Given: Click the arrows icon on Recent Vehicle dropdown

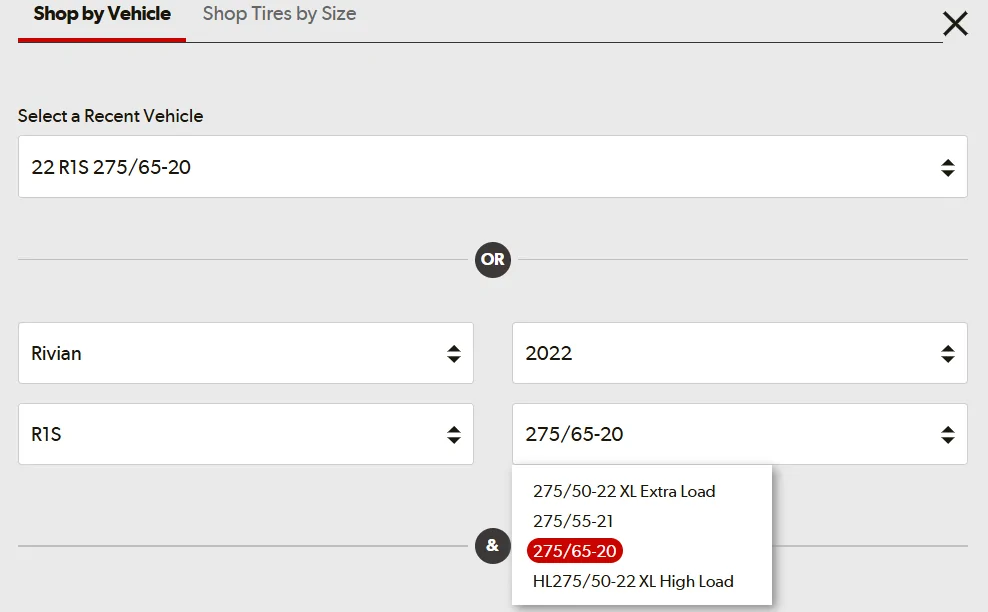Looking at the screenshot, I should point(948,167).
